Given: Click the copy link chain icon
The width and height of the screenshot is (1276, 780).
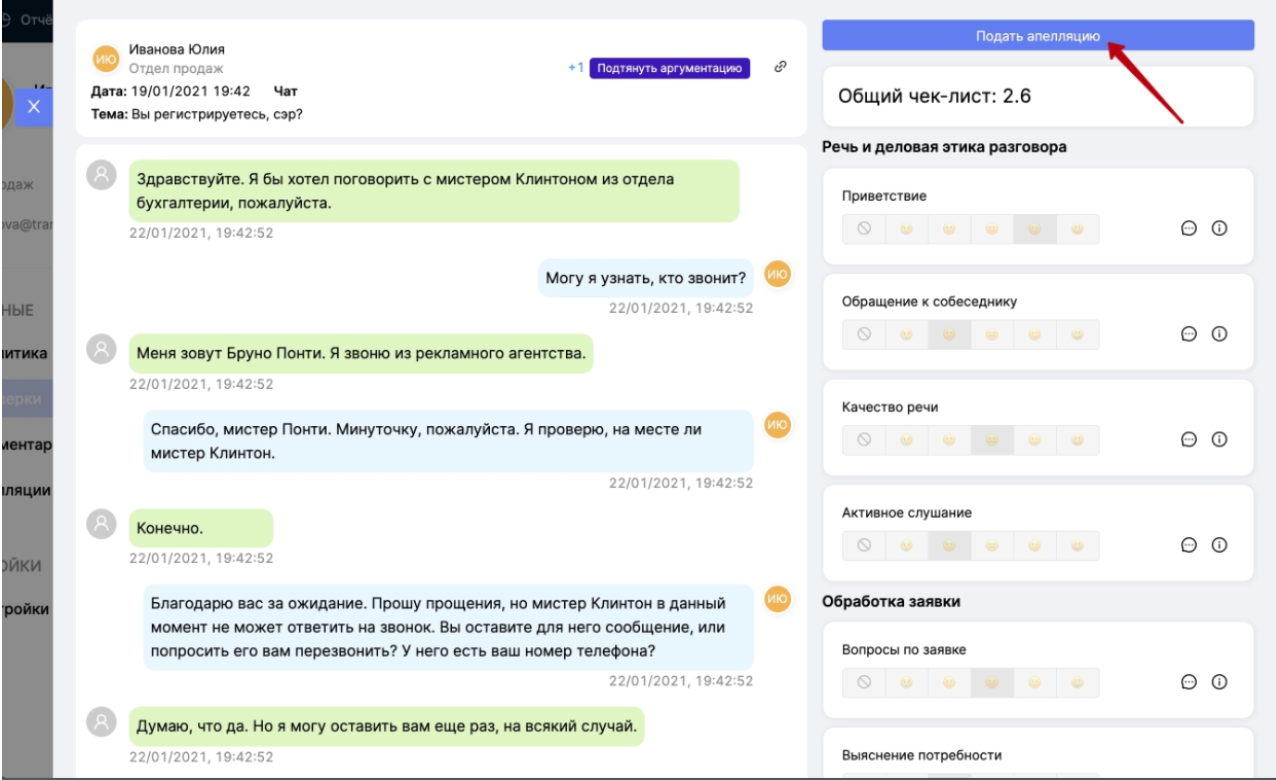Looking at the screenshot, I should (781, 67).
